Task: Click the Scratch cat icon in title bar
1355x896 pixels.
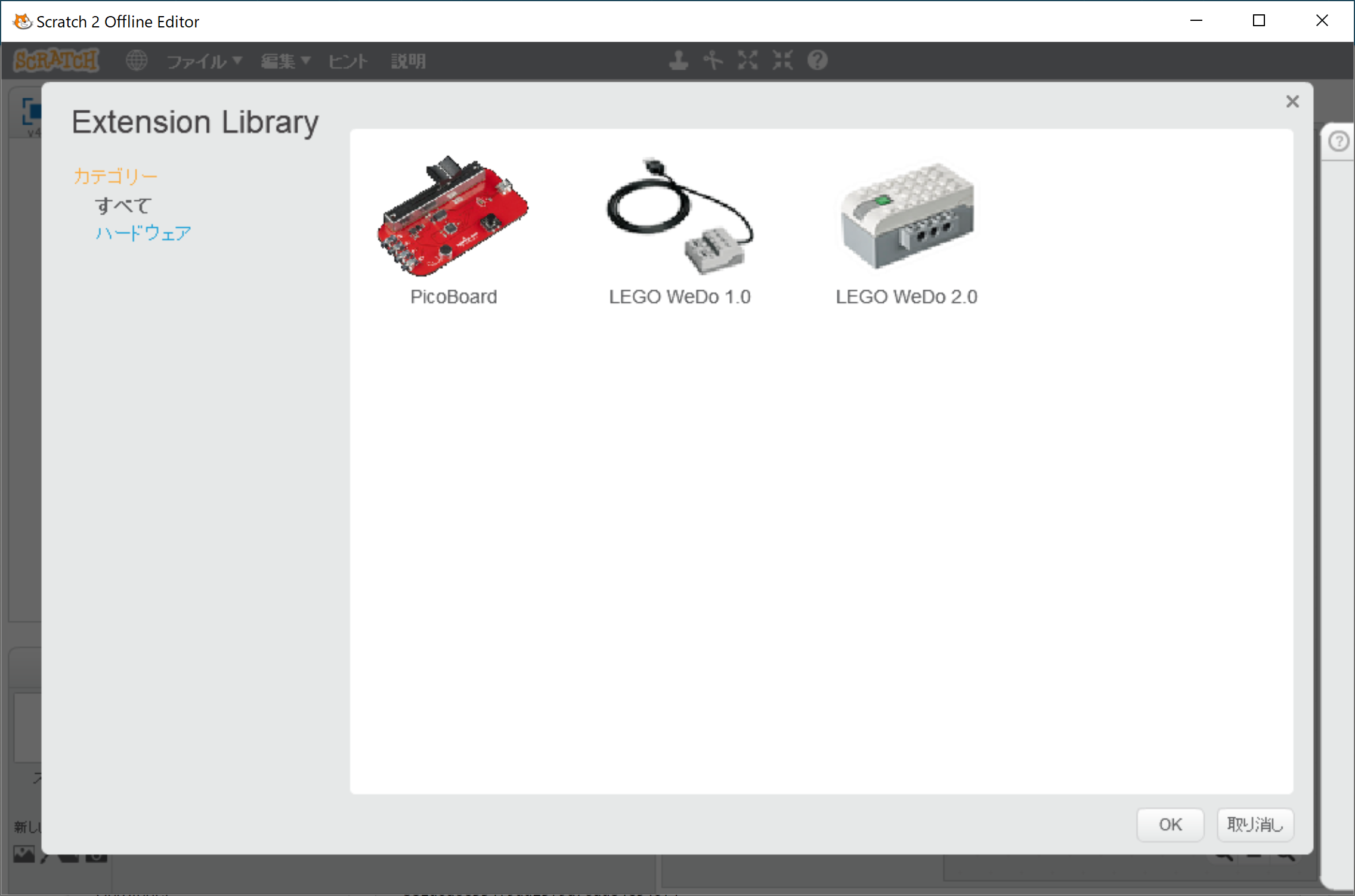Action: click(x=22, y=21)
